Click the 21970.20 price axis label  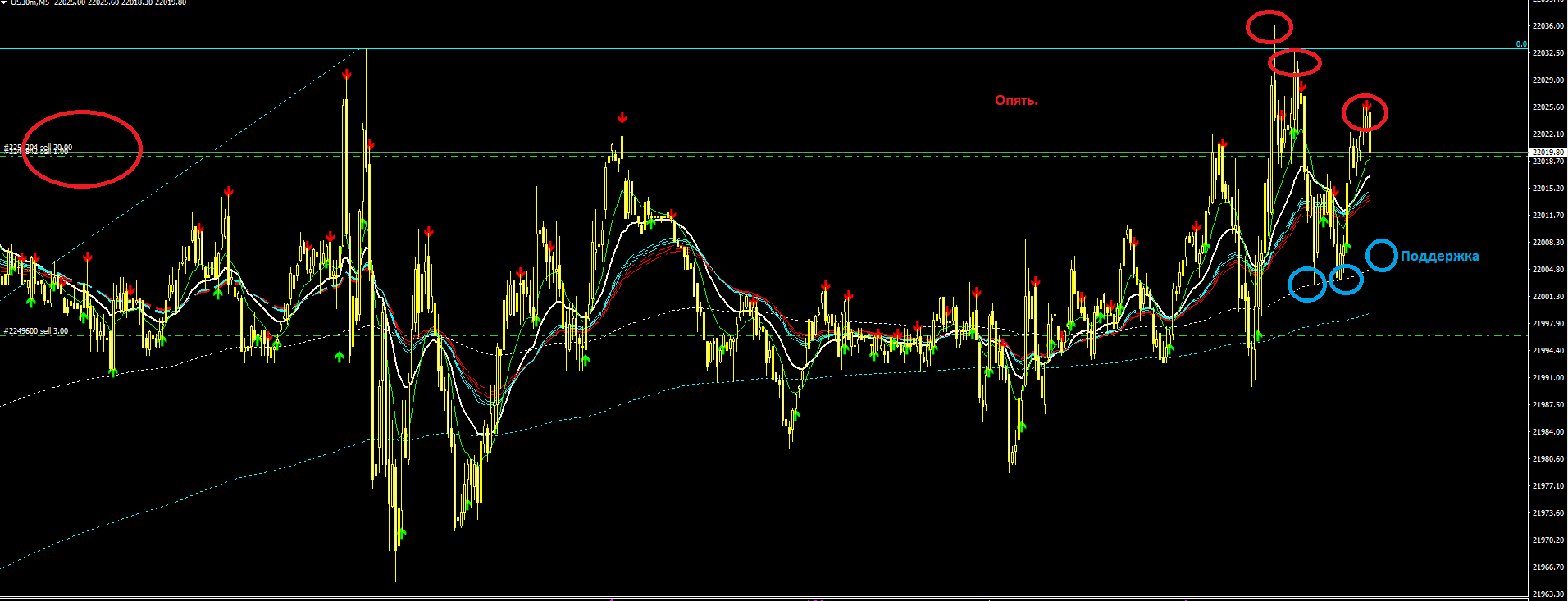point(1548,540)
